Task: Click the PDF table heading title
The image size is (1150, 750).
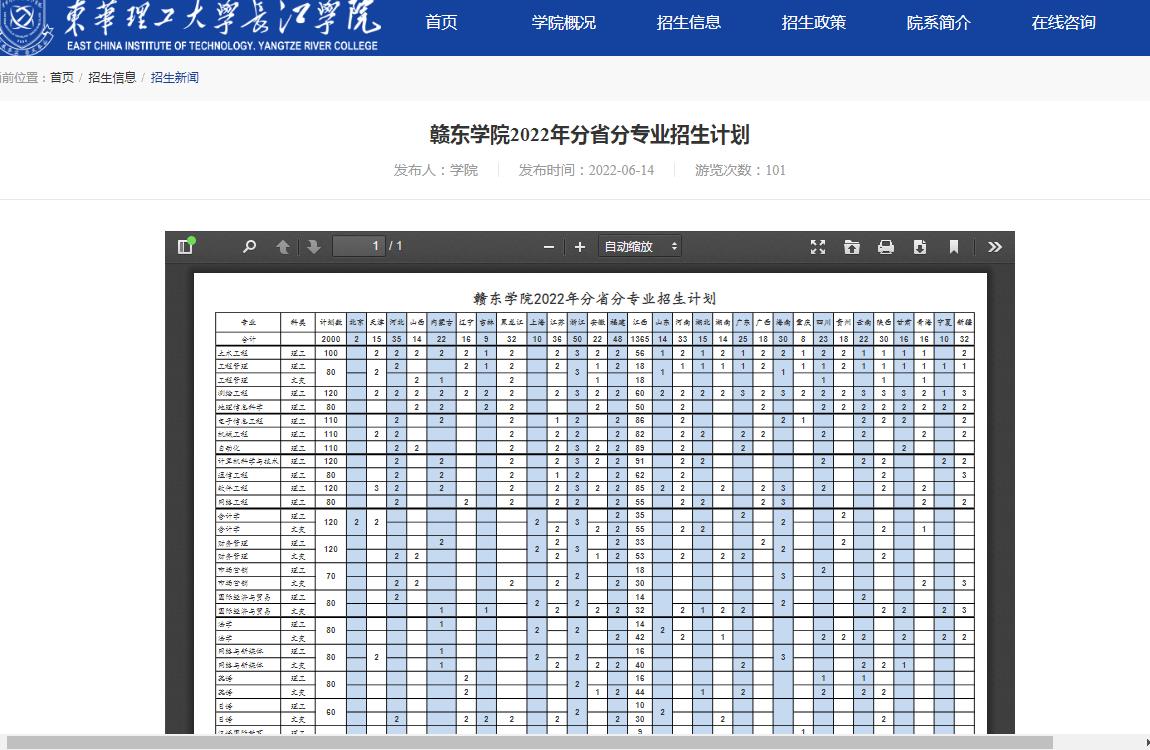Action: (594, 298)
